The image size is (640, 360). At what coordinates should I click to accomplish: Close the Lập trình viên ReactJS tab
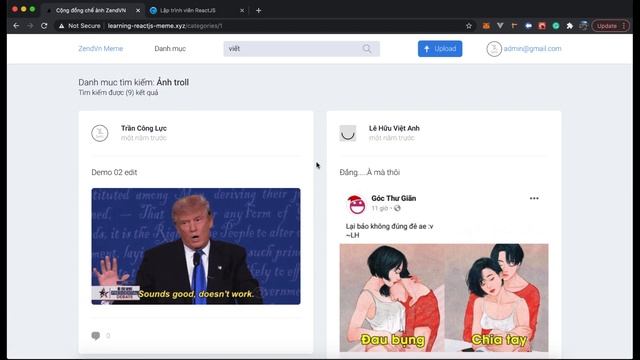click(242, 10)
